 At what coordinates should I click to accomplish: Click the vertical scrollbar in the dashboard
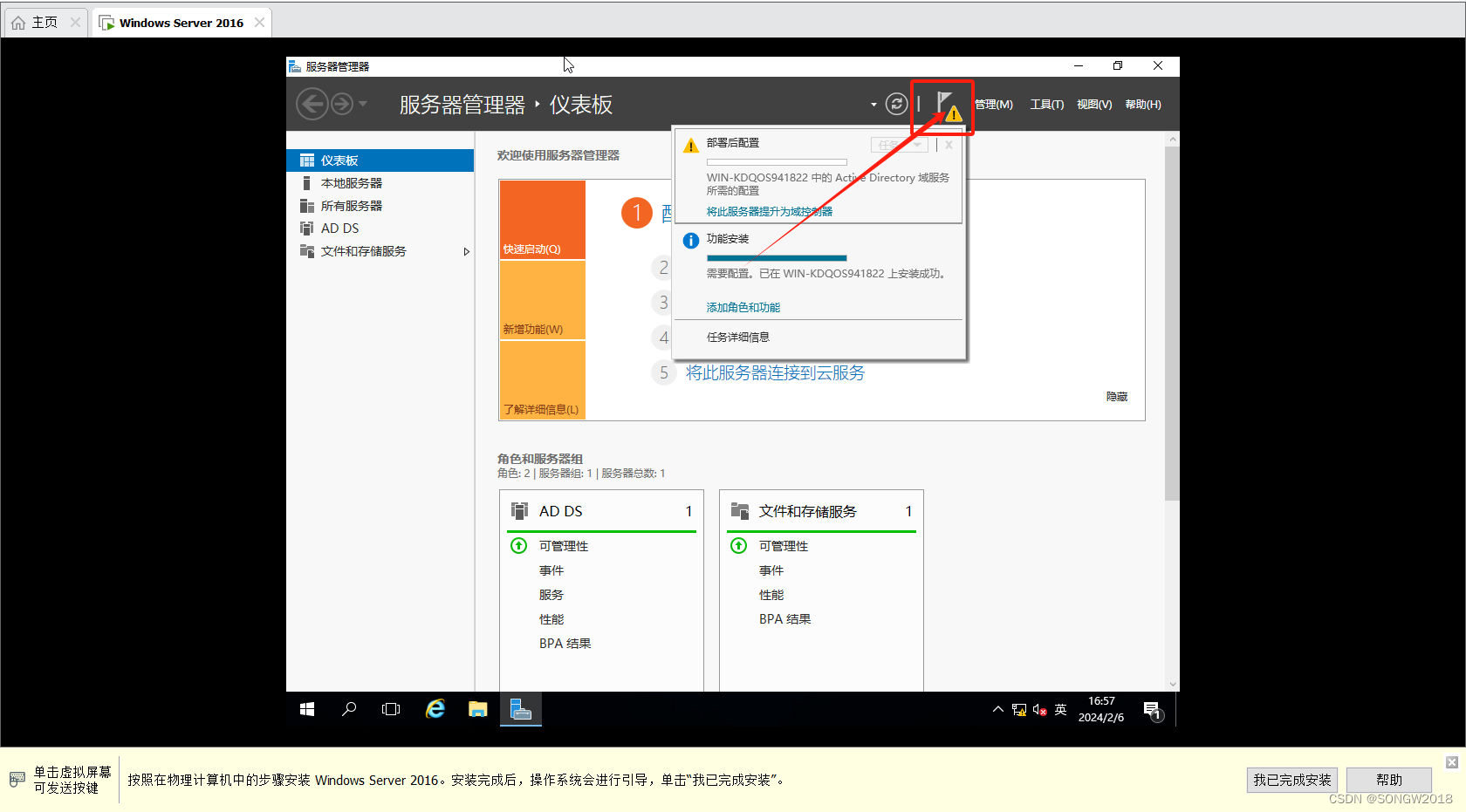1172,323
